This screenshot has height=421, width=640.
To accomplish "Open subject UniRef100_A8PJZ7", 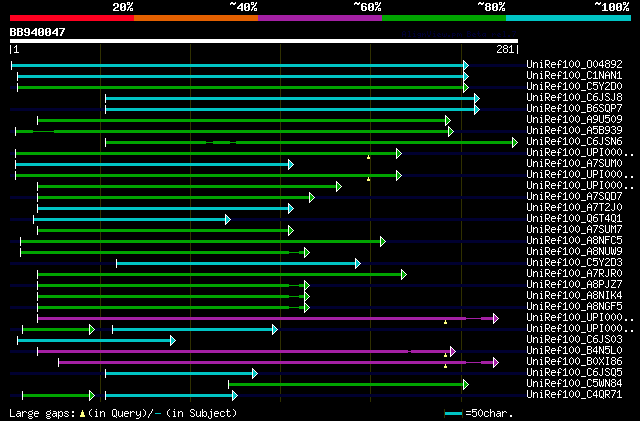I will point(574,285).
